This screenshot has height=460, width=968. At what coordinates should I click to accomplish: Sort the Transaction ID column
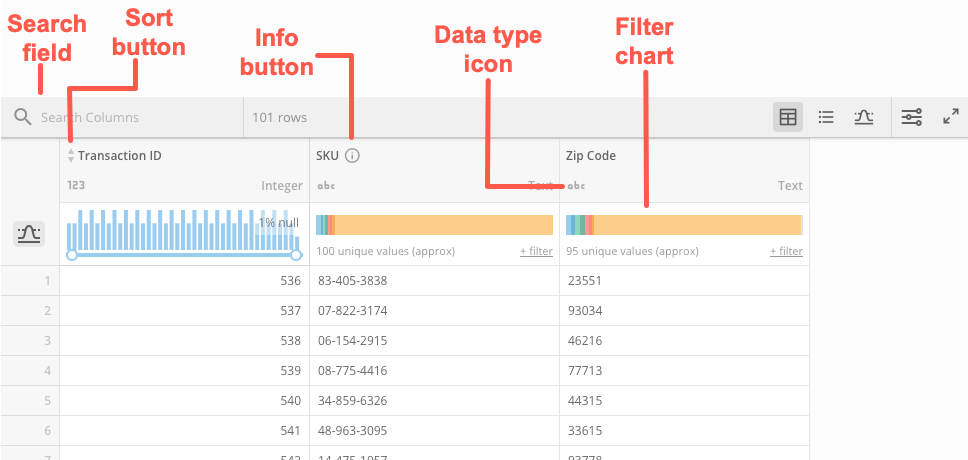70,156
